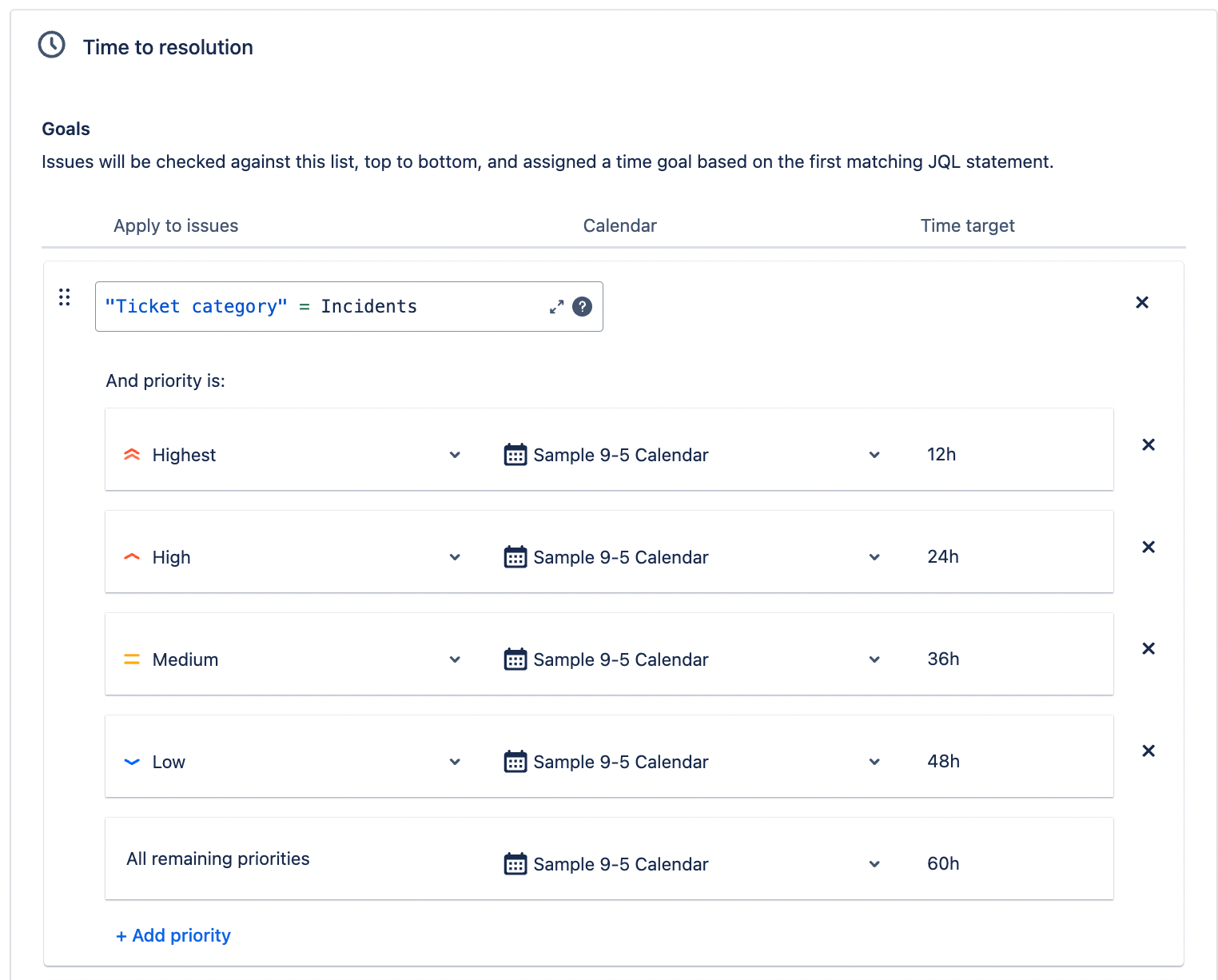The width and height of the screenshot is (1218, 980).
Task: Click the yellow Medium priority icon
Action: pos(132,659)
